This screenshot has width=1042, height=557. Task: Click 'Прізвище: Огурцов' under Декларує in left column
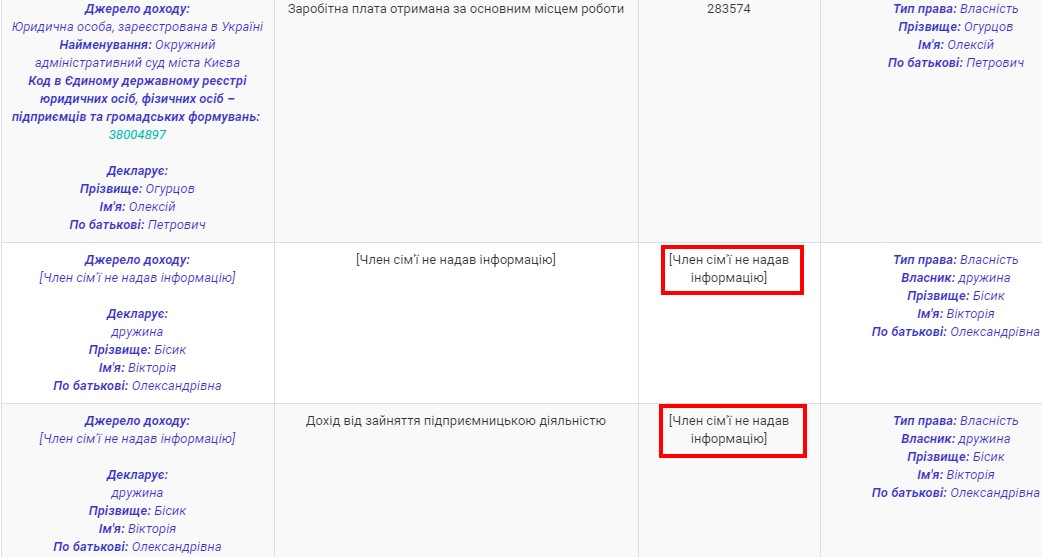coord(137,189)
